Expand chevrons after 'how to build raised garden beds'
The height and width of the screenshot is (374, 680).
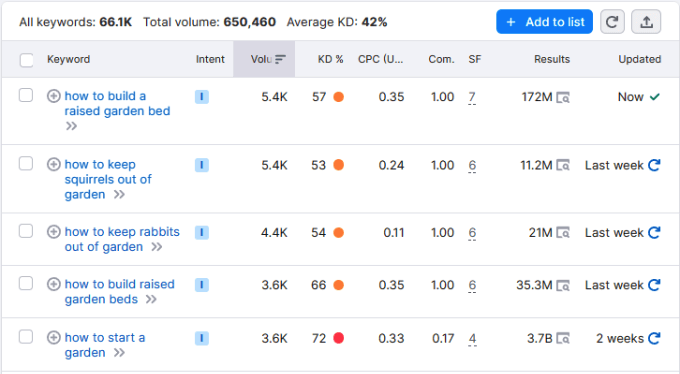coord(151,299)
